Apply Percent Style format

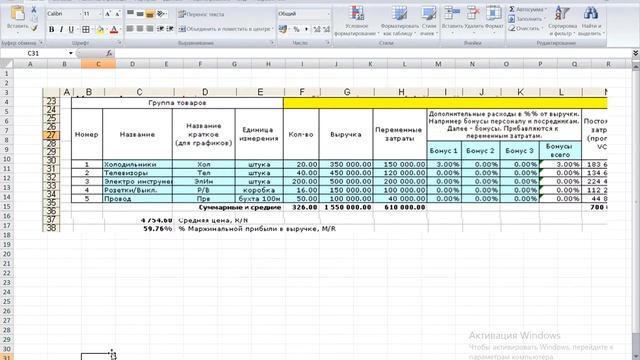pos(296,29)
